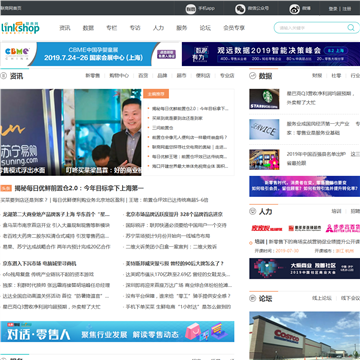Click the 注册 register link
The image size is (360, 360).
(x=347, y=9)
